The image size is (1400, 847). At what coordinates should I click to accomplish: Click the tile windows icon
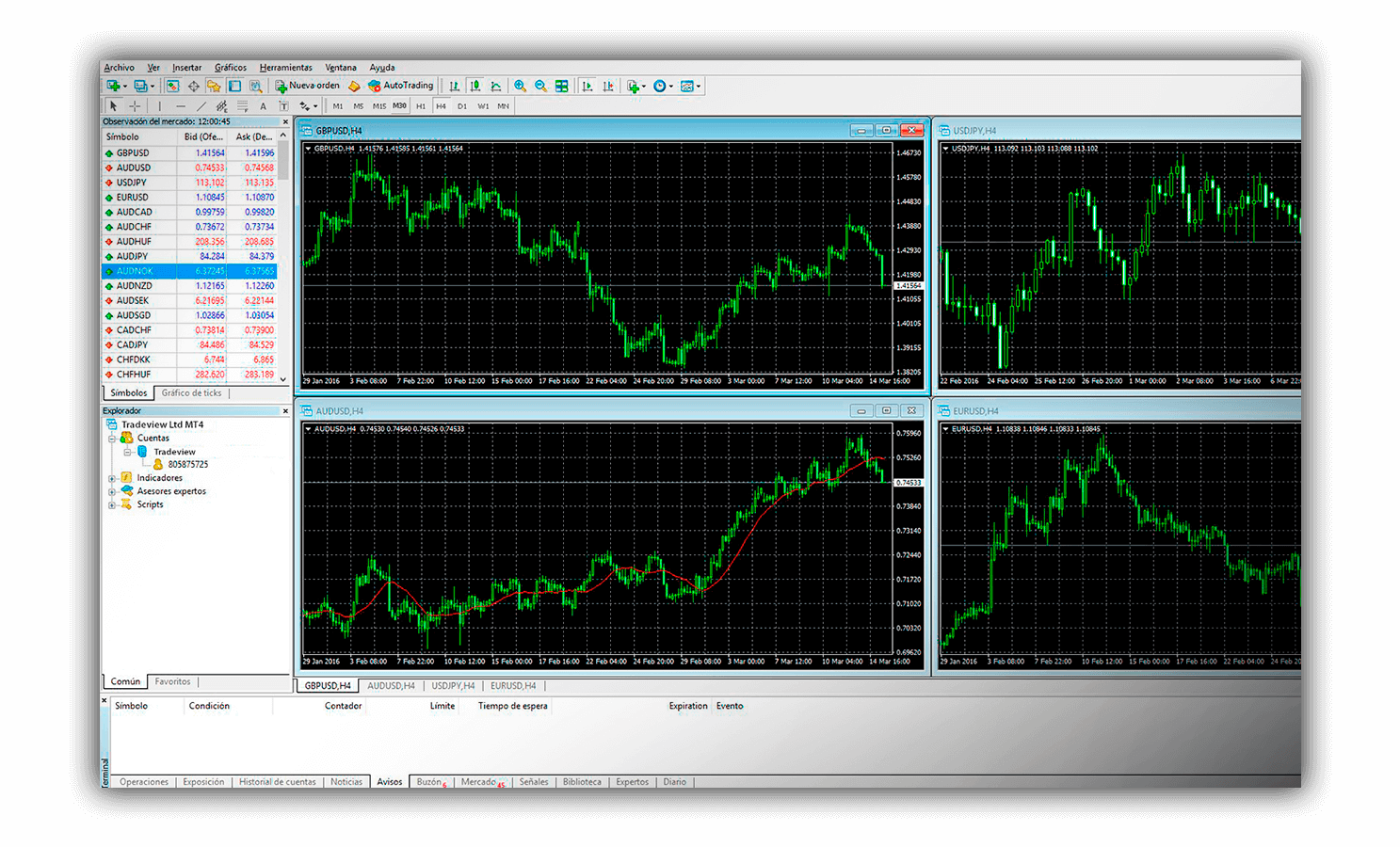pos(562,86)
